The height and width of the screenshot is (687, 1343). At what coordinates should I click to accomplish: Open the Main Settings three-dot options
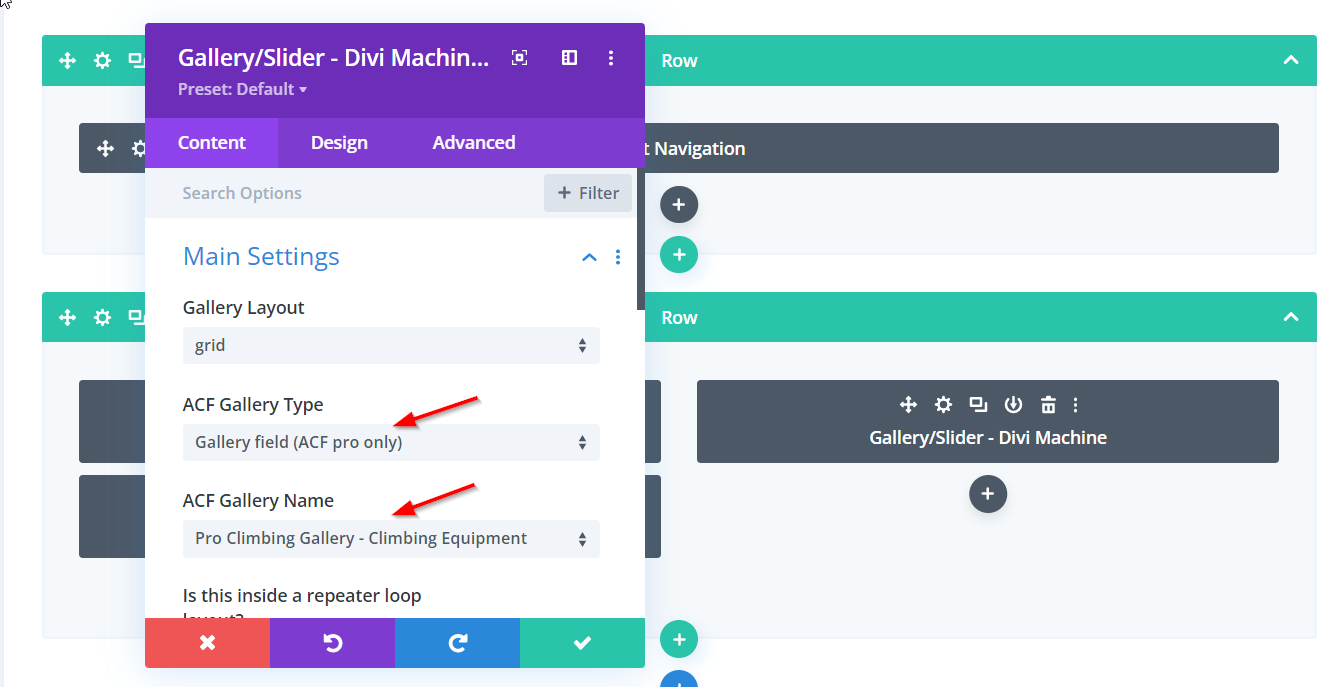(x=618, y=257)
